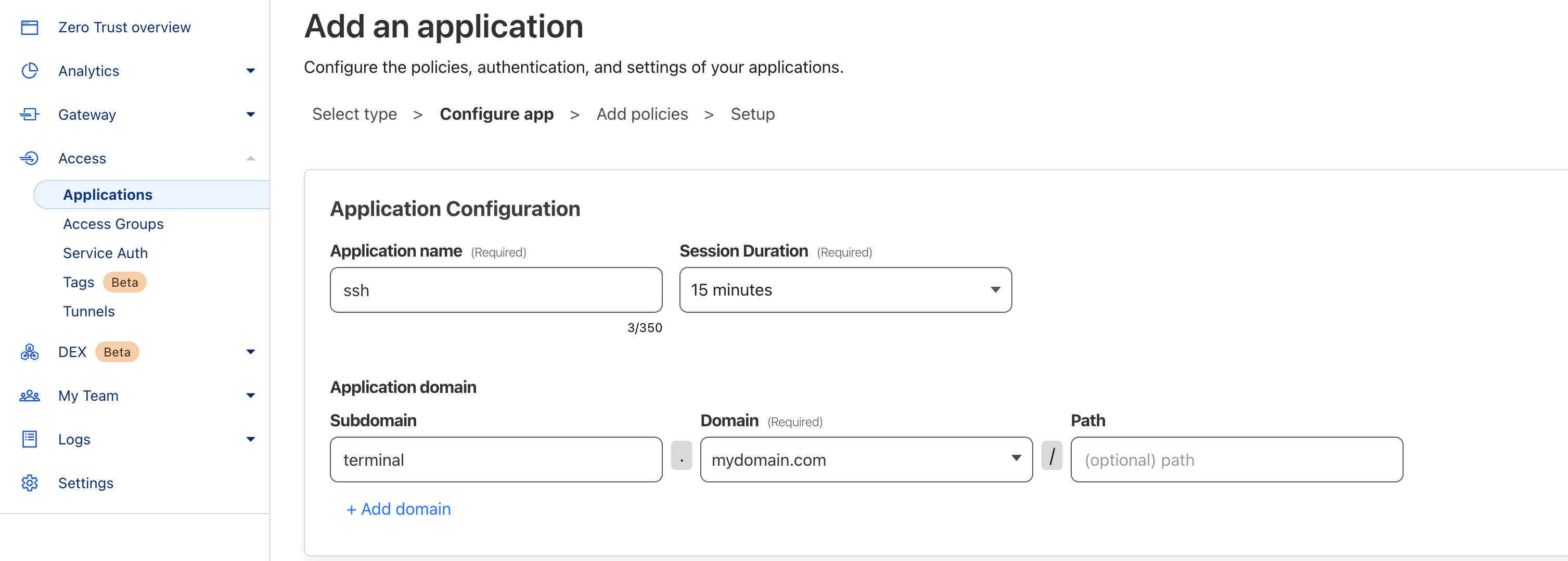1568x561 pixels.
Task: Focus the Application name field
Action: 496,290
